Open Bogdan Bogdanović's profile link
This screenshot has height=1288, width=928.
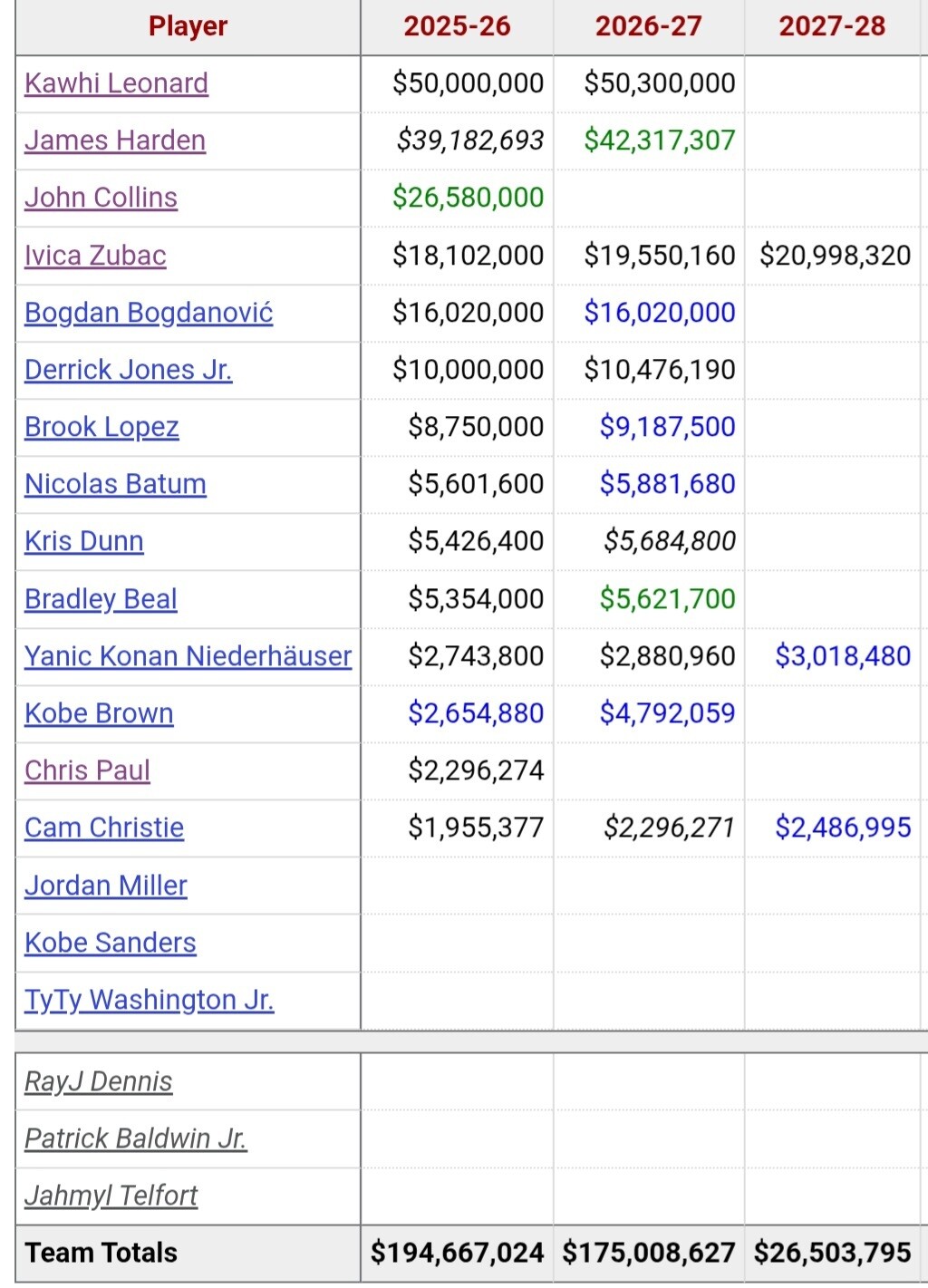[149, 313]
